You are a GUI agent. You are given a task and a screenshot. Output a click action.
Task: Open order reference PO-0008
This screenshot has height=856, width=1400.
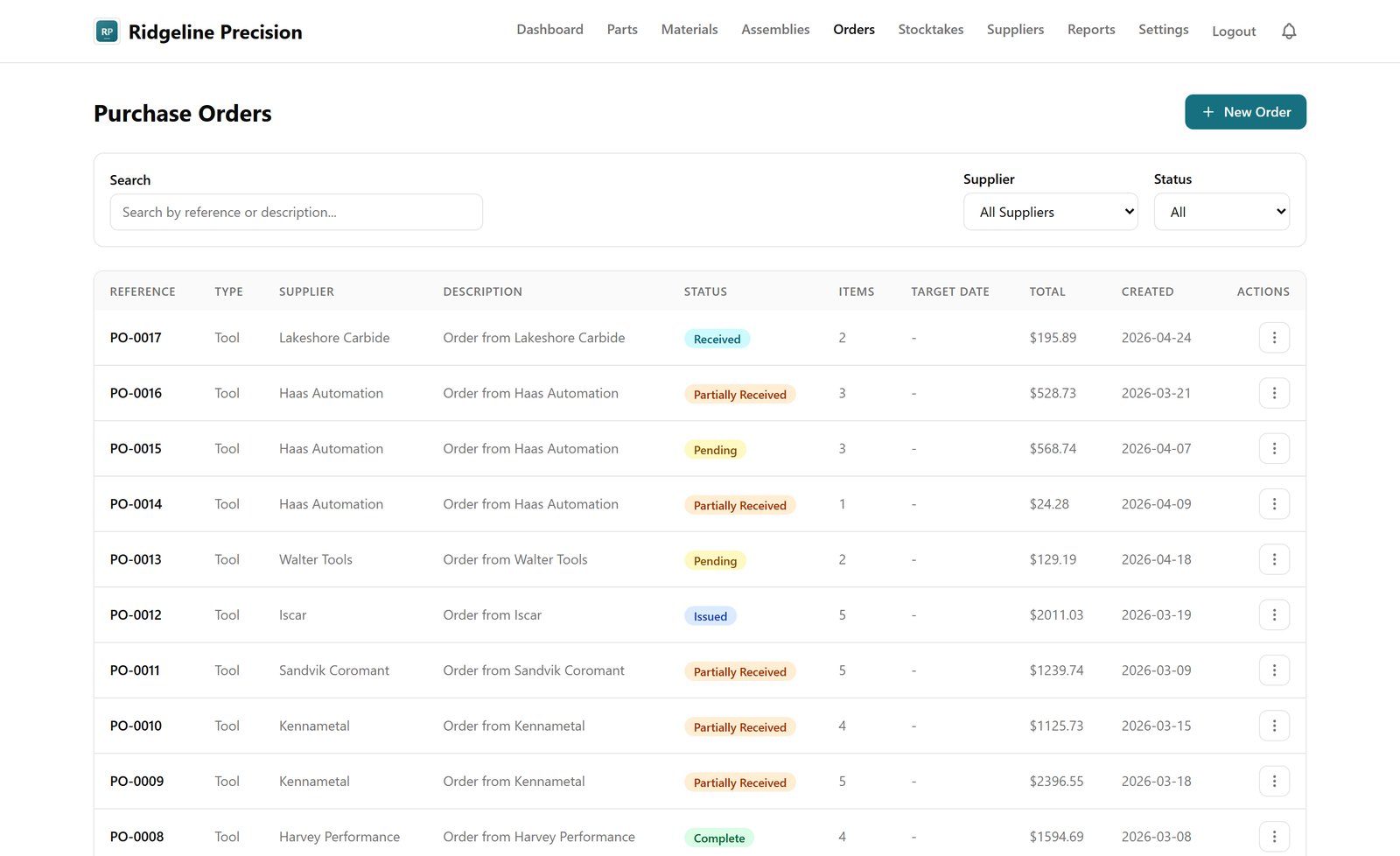[136, 837]
